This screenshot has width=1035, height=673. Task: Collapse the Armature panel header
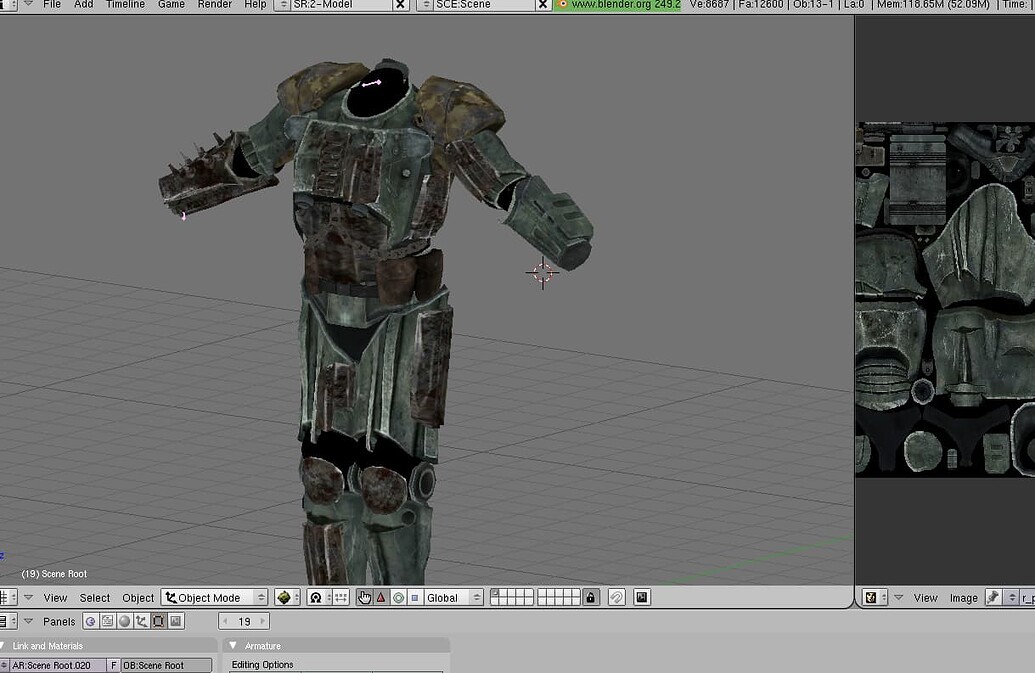(x=234, y=644)
